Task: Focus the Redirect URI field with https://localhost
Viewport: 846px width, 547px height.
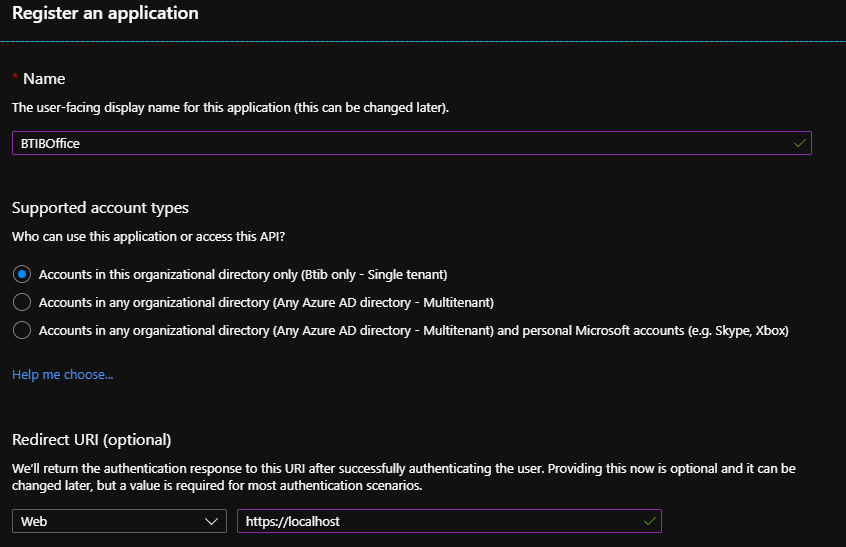Action: [x=440, y=521]
